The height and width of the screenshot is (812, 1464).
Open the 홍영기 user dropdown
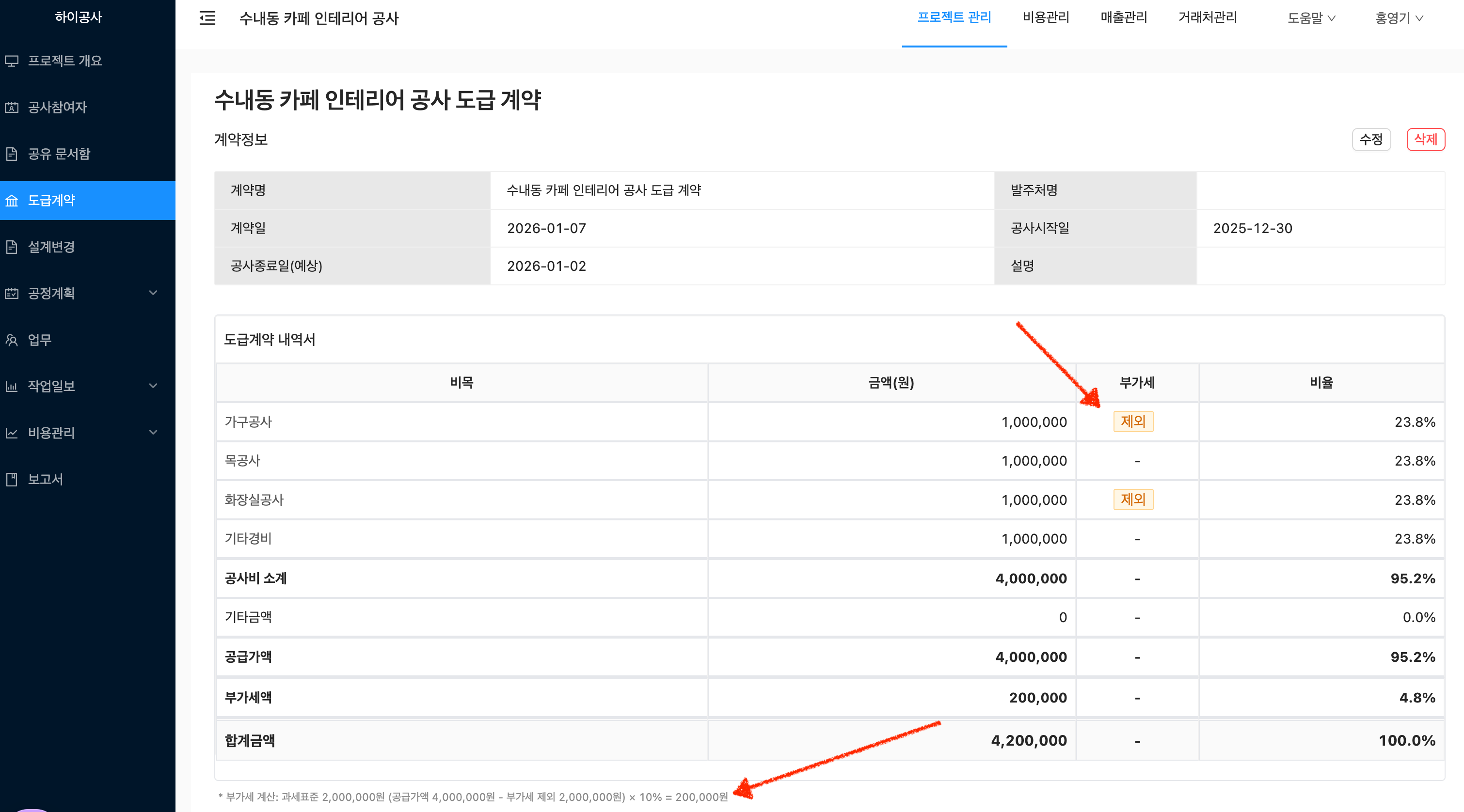pos(1399,18)
